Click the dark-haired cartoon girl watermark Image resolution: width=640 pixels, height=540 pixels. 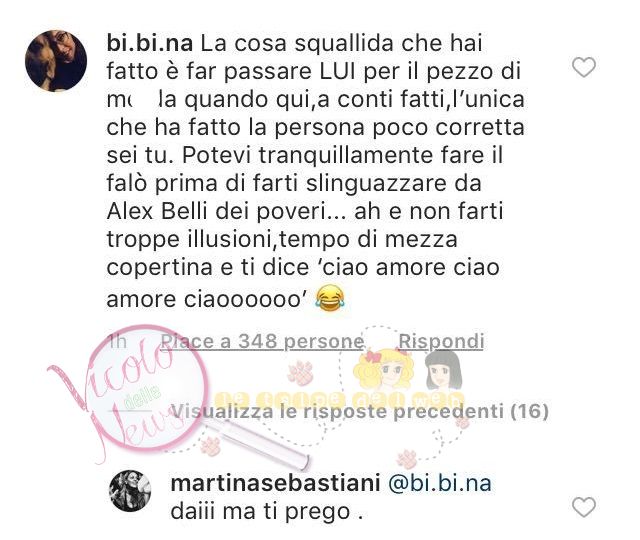pyautogui.click(x=444, y=369)
